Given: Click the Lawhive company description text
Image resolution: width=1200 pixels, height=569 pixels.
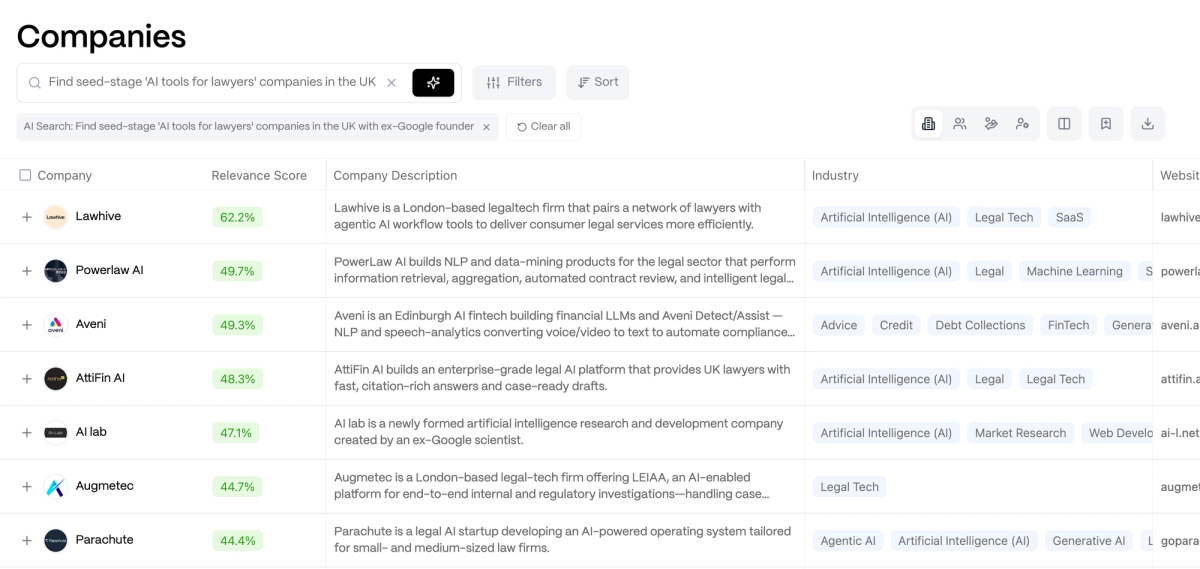Looking at the screenshot, I should [x=548, y=216].
